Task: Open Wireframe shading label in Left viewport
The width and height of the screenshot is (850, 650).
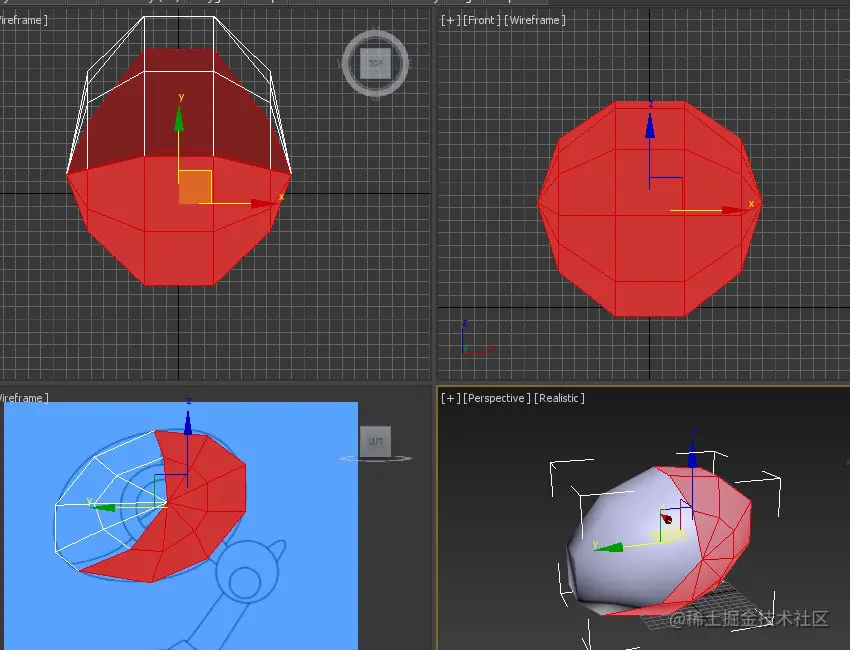Action: (x=23, y=398)
